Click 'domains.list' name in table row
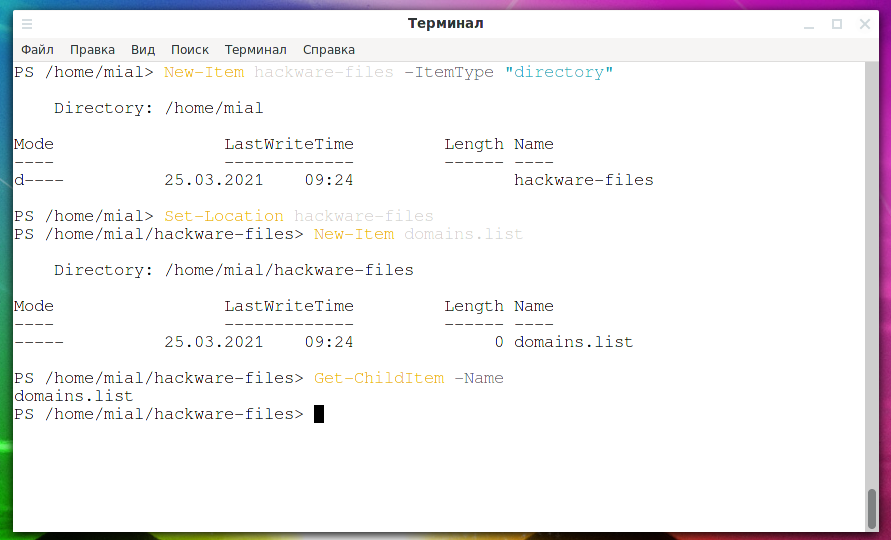Viewport: 891px width, 540px height. (x=573, y=342)
